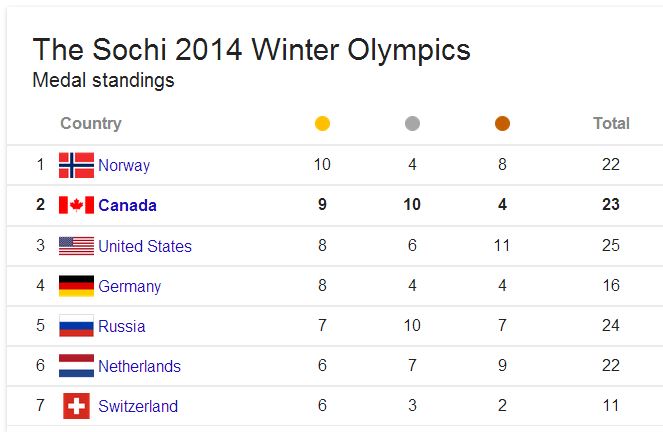The width and height of the screenshot is (663, 432).
Task: Click the Russia flag icon
Action: 76,326
